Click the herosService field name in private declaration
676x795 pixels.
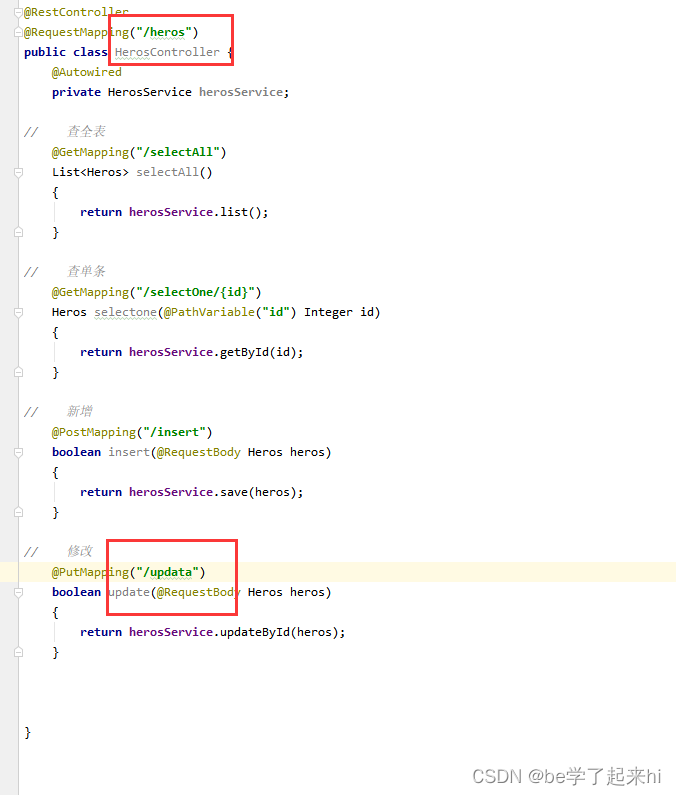point(241,92)
